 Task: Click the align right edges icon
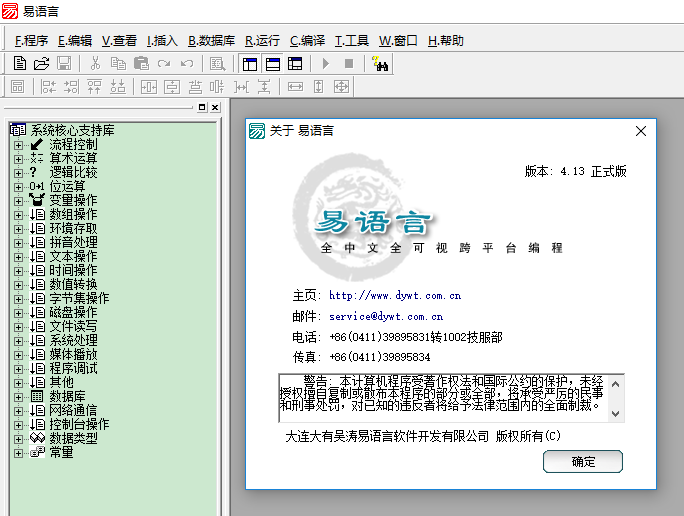[x=71, y=86]
